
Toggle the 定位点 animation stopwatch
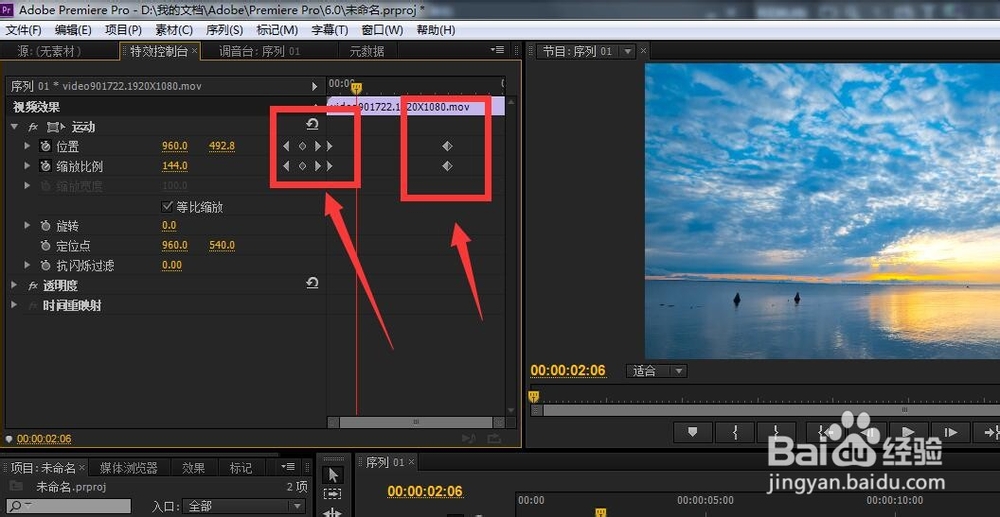pos(45,245)
